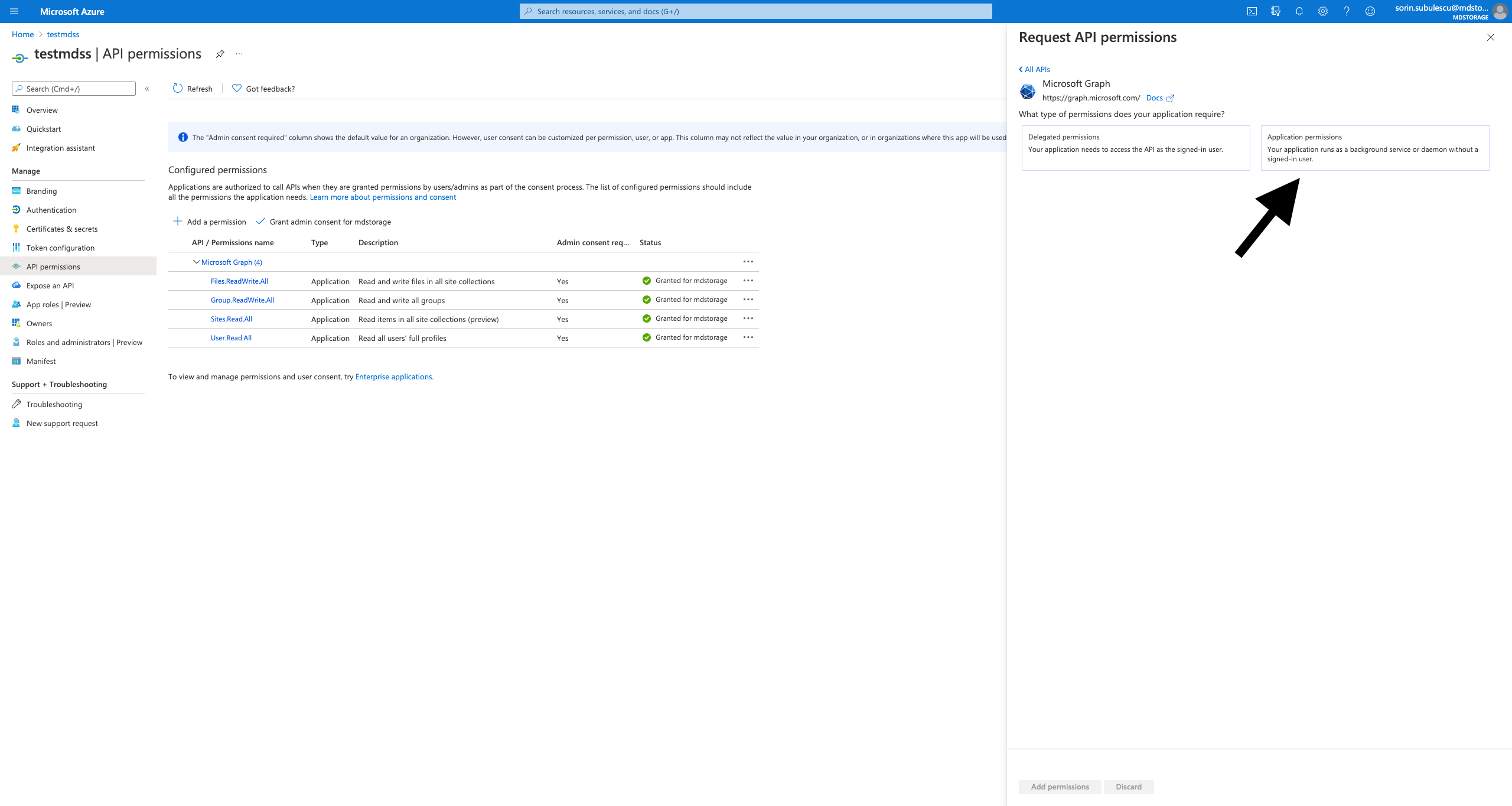This screenshot has width=1512, height=806.
Task: Open Overview in left menu
Action: [78, 110]
